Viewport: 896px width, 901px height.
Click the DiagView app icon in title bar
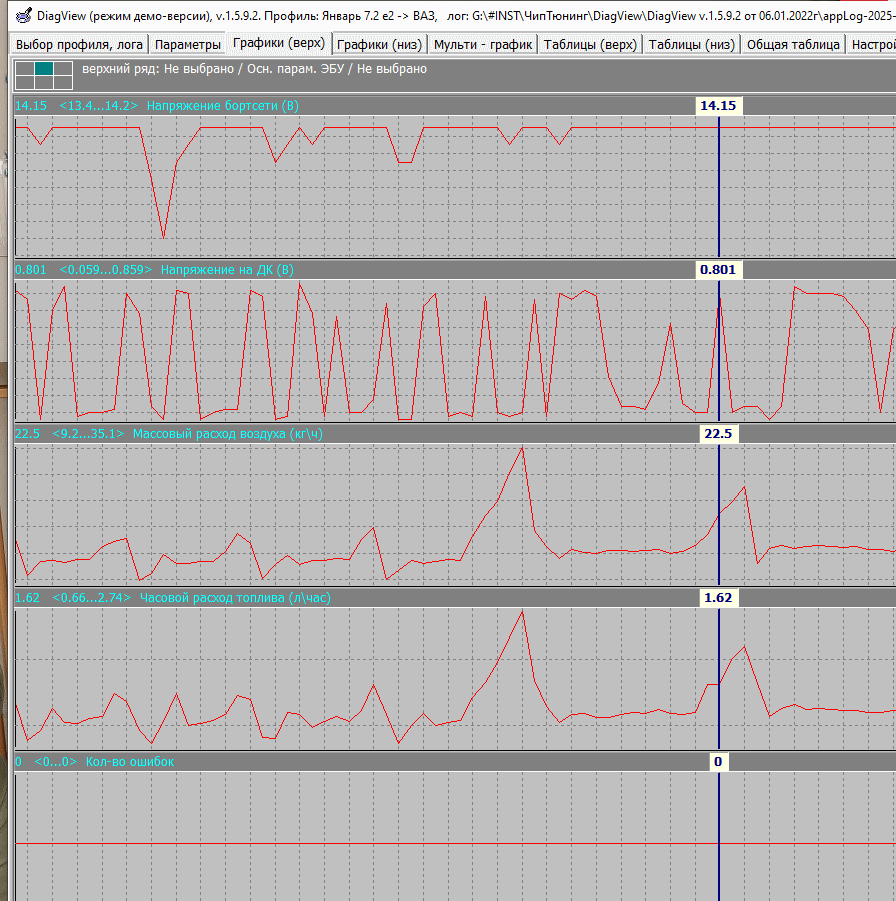[x=23, y=16]
